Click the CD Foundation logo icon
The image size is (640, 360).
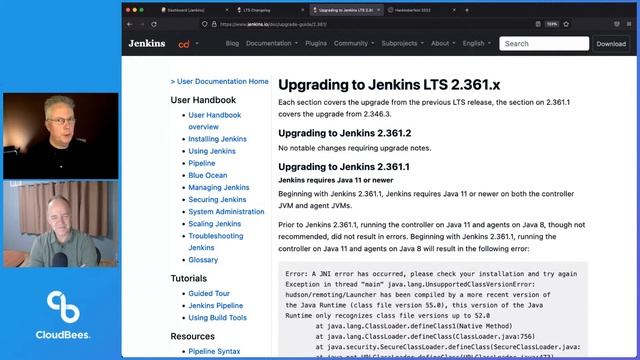tap(184, 44)
